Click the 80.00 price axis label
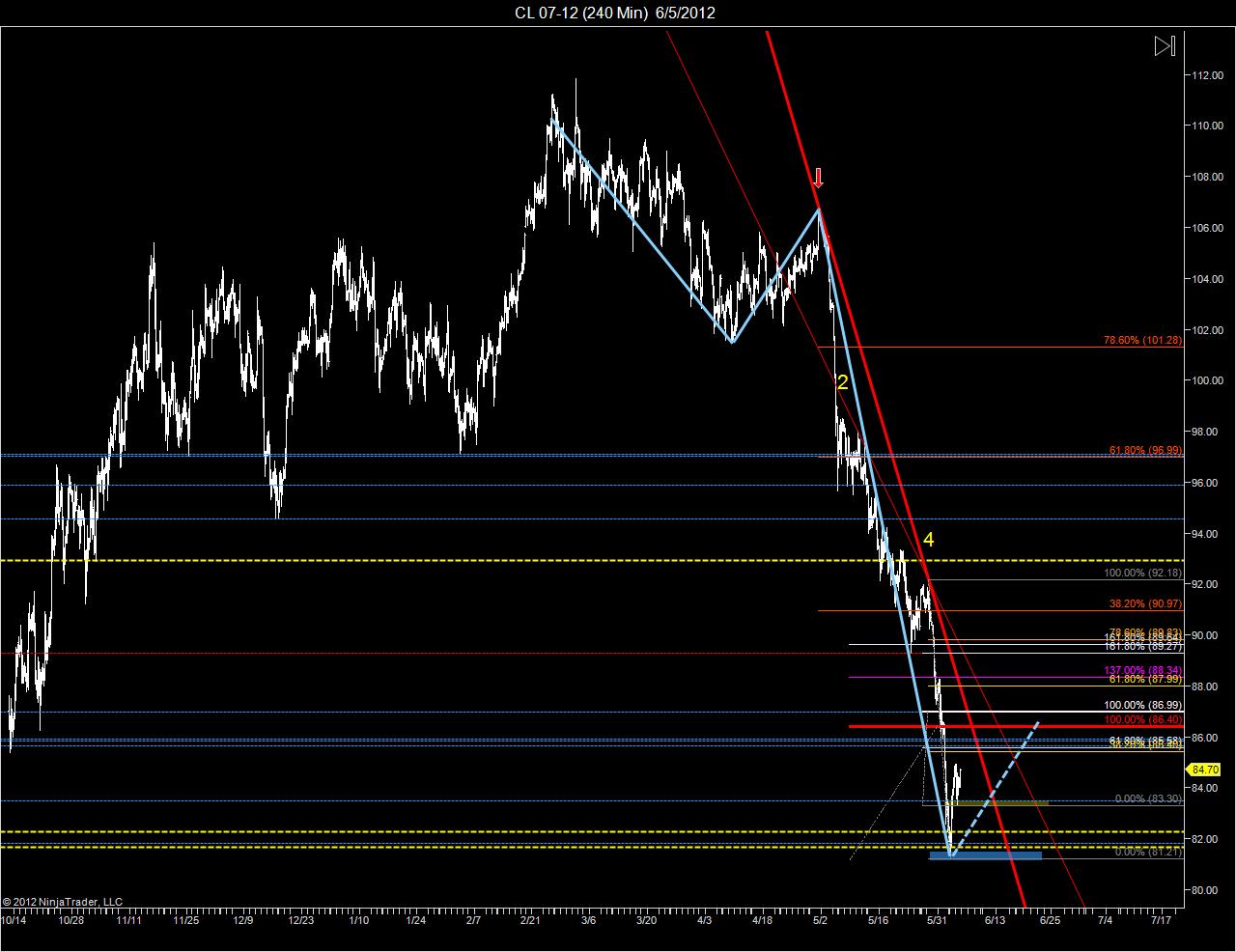 1204,890
